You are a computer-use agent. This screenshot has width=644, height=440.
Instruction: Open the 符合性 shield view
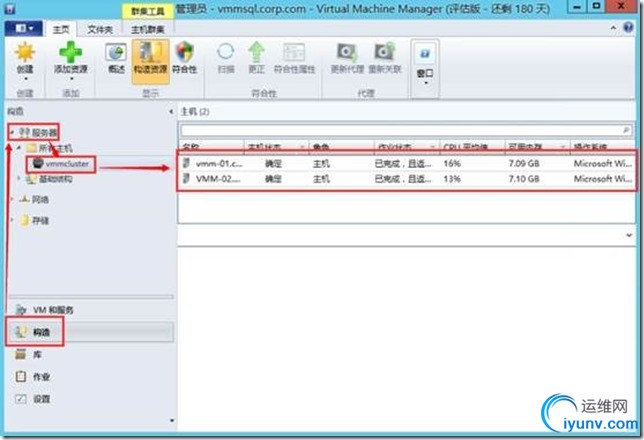tap(184, 59)
